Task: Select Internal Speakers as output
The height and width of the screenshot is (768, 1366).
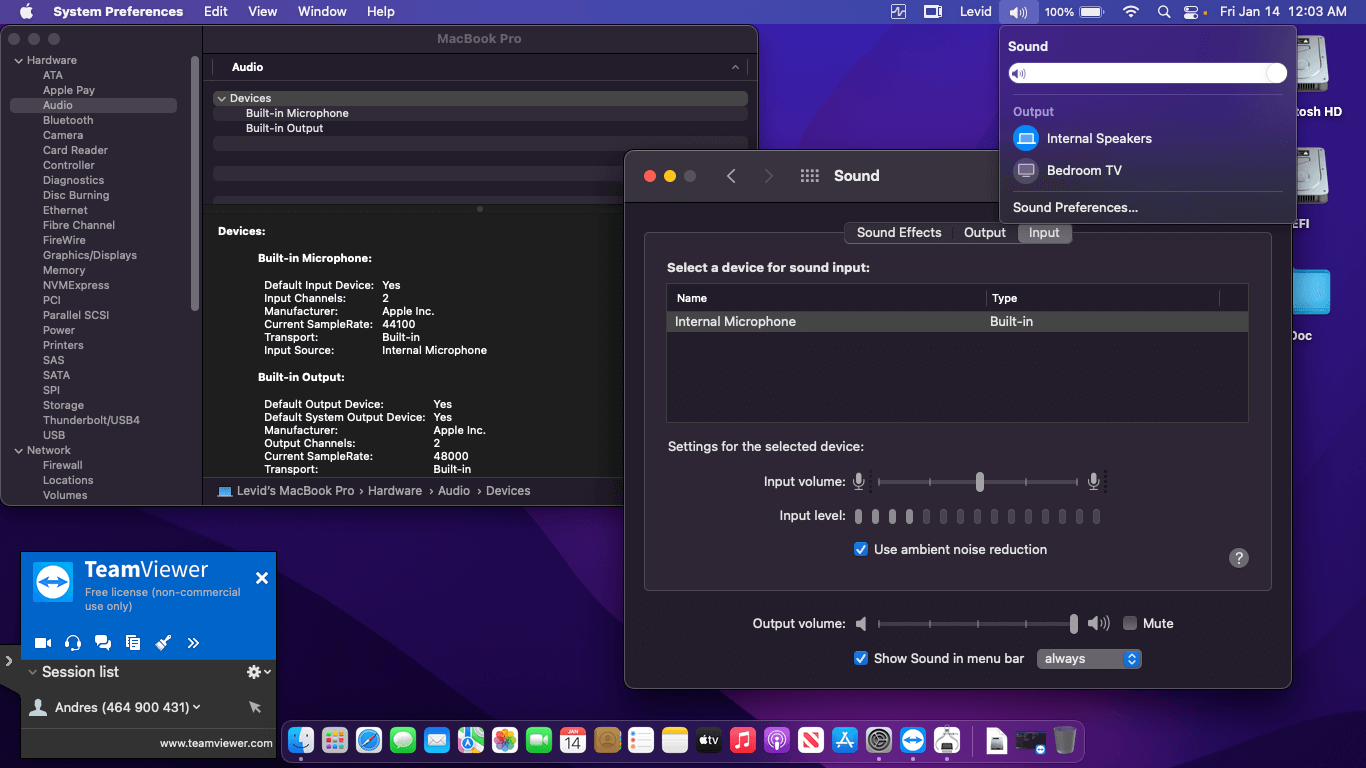Action: 1146,139
